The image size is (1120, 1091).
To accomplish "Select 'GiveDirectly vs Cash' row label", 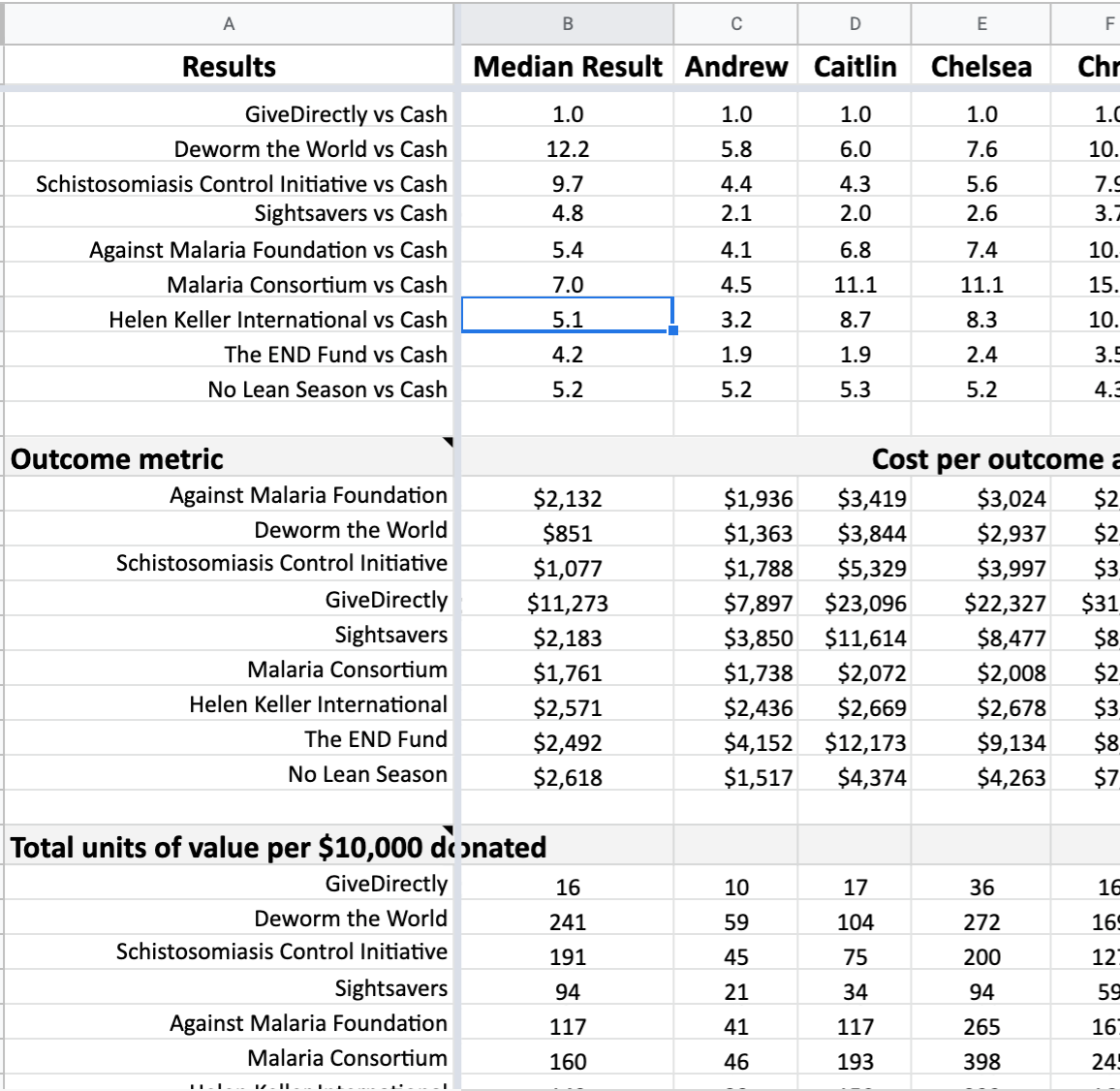I will click(x=346, y=114).
